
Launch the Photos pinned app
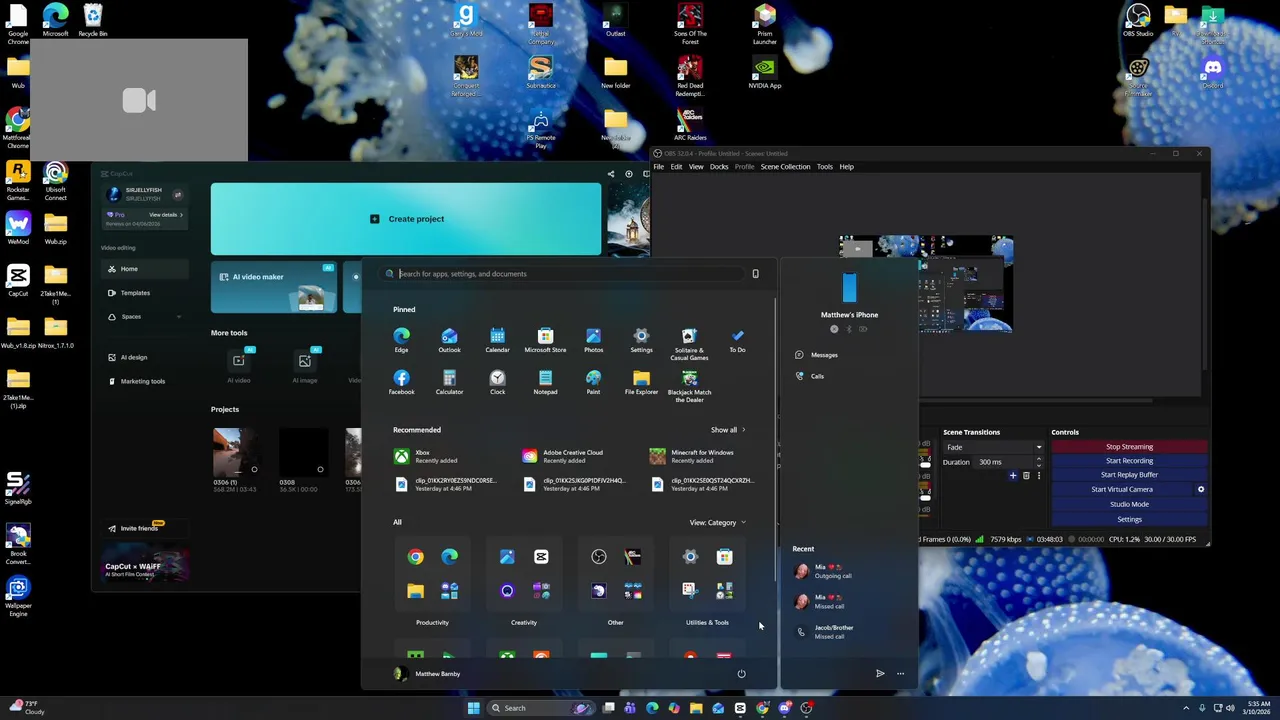(x=593, y=340)
